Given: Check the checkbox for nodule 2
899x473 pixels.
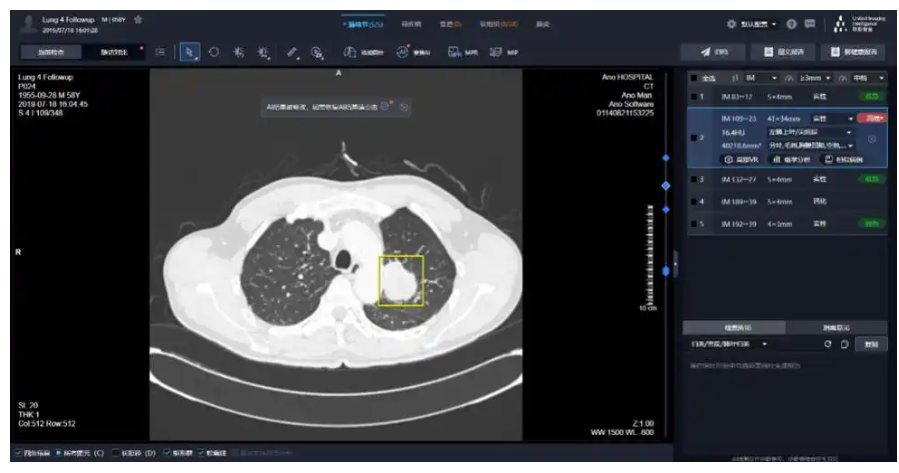Looking at the screenshot, I should (694, 138).
